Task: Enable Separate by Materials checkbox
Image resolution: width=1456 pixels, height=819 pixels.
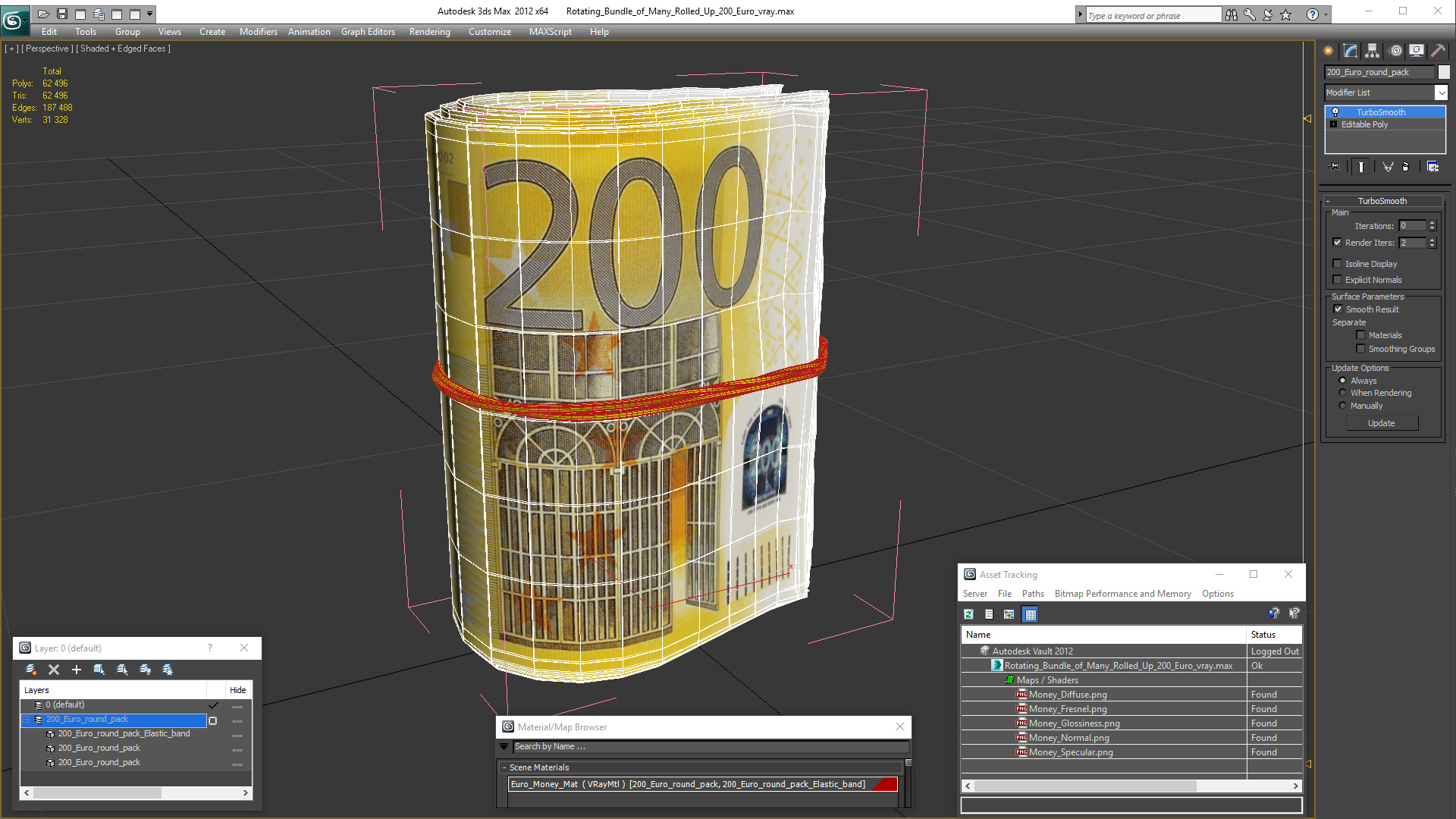Action: [x=1360, y=335]
